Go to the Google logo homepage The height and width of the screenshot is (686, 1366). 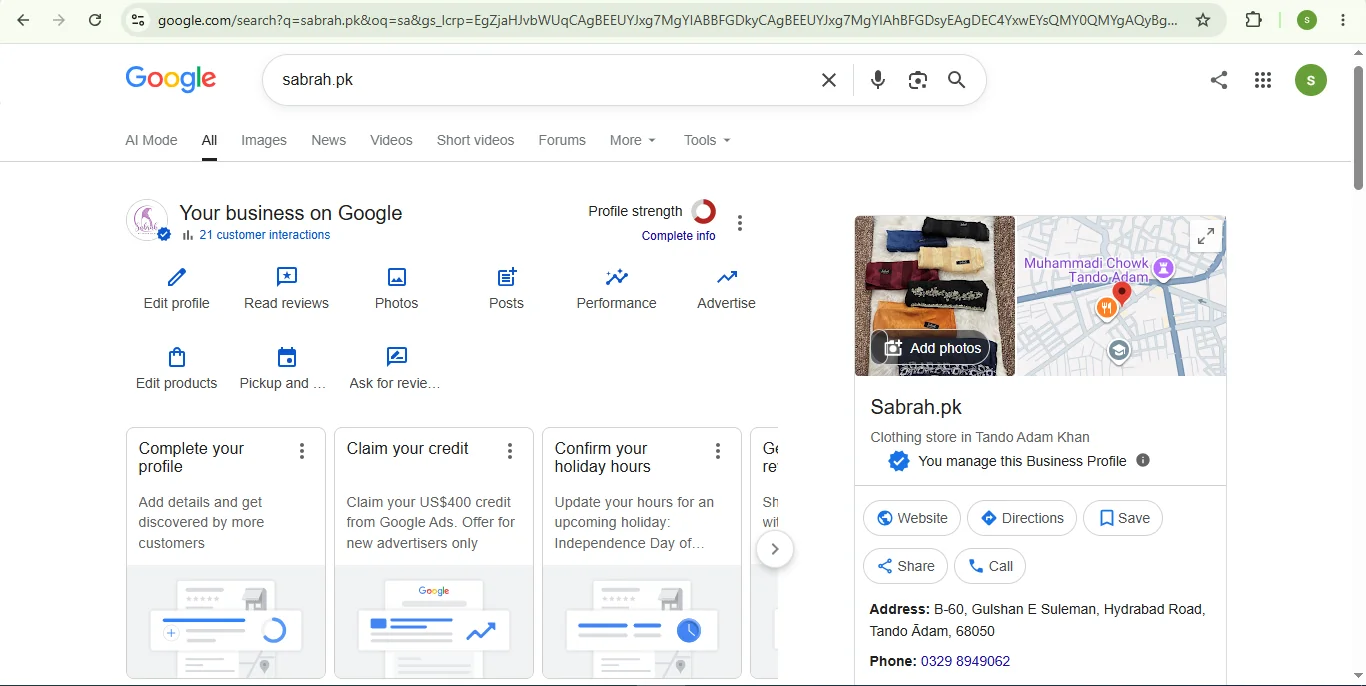tap(171, 79)
